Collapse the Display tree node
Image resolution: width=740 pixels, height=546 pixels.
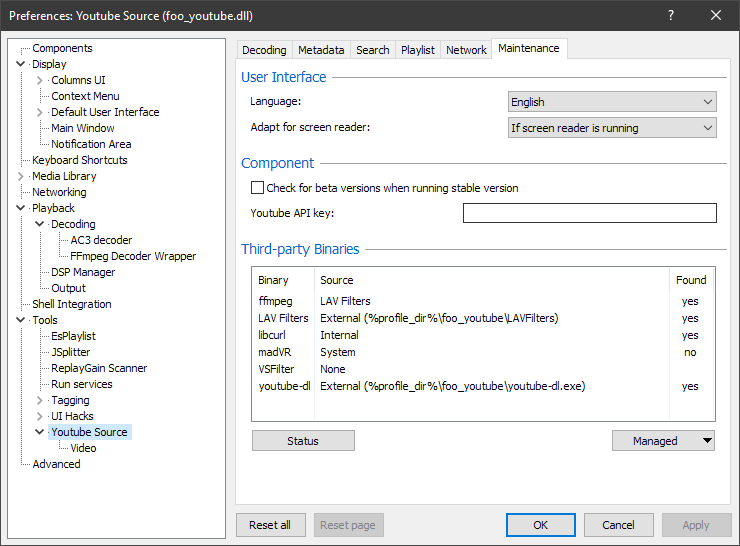pos(20,64)
